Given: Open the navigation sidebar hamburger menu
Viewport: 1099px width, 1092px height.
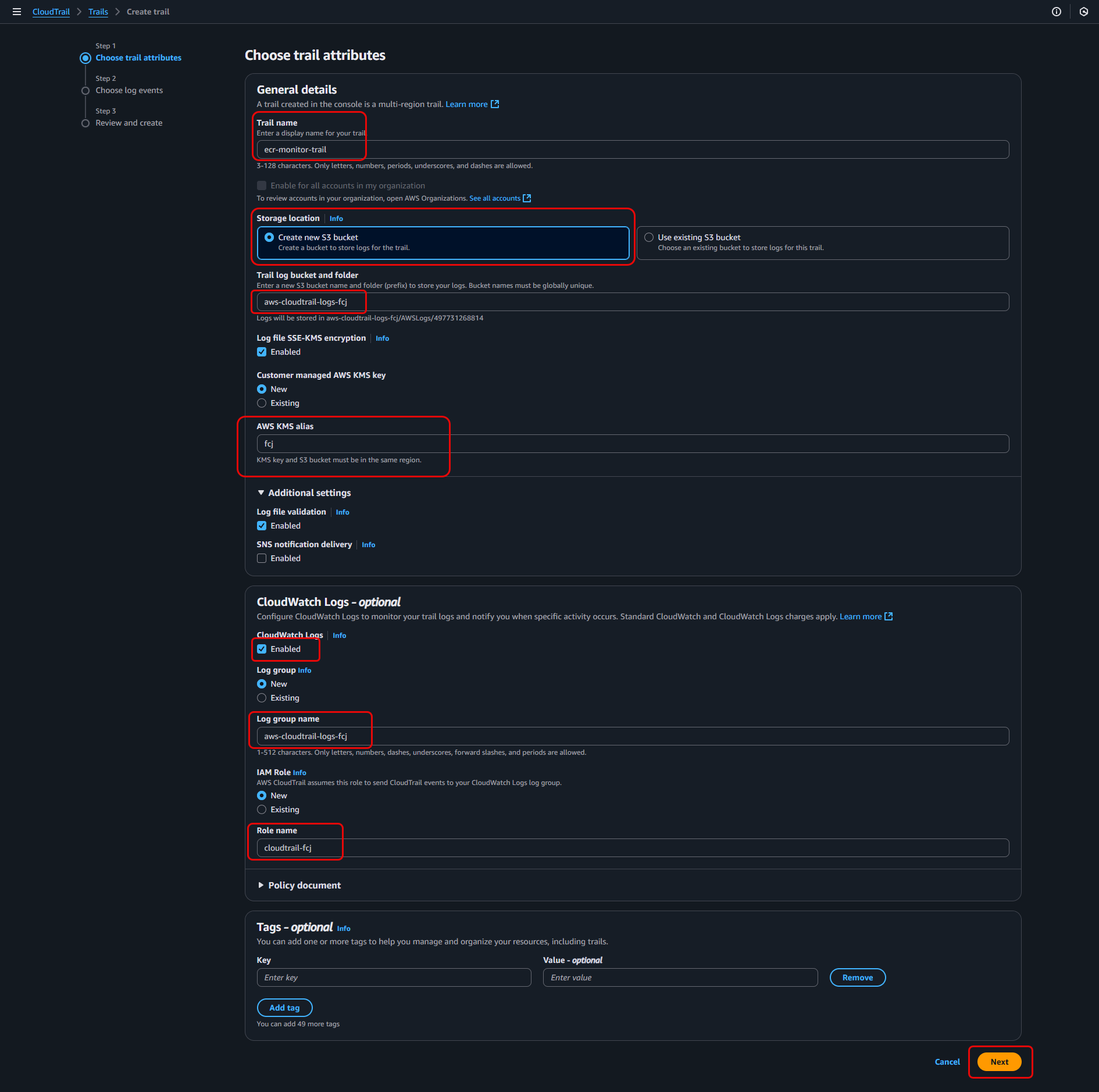Looking at the screenshot, I should coord(17,12).
